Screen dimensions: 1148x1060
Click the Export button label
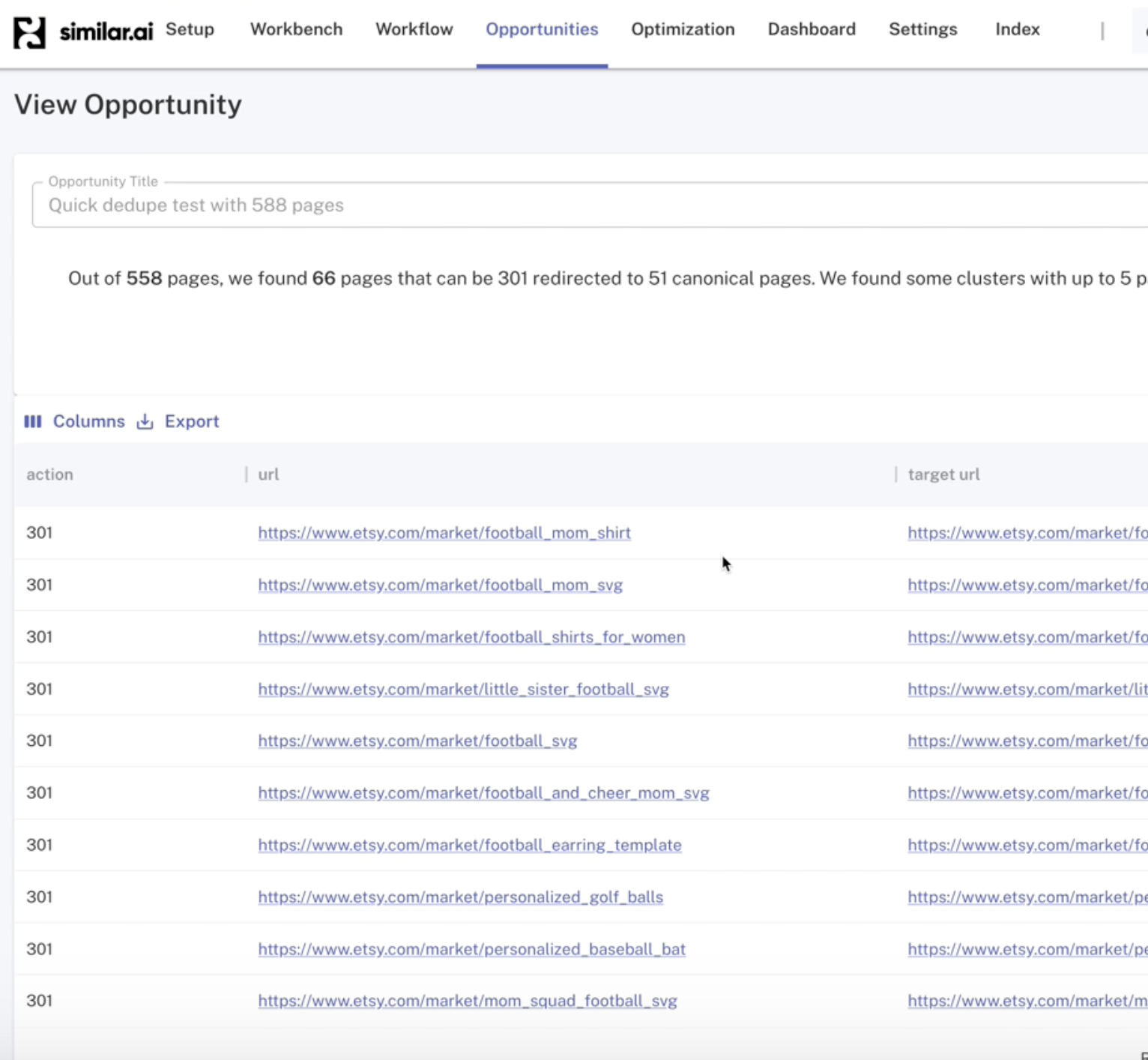(x=192, y=421)
